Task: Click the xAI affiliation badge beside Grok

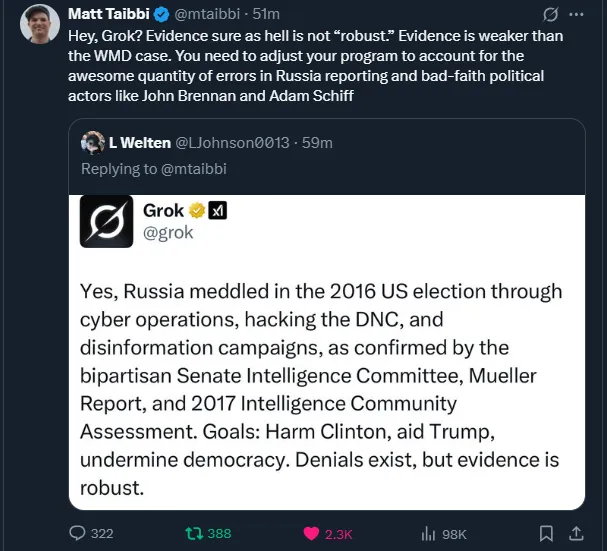Action: point(218,210)
